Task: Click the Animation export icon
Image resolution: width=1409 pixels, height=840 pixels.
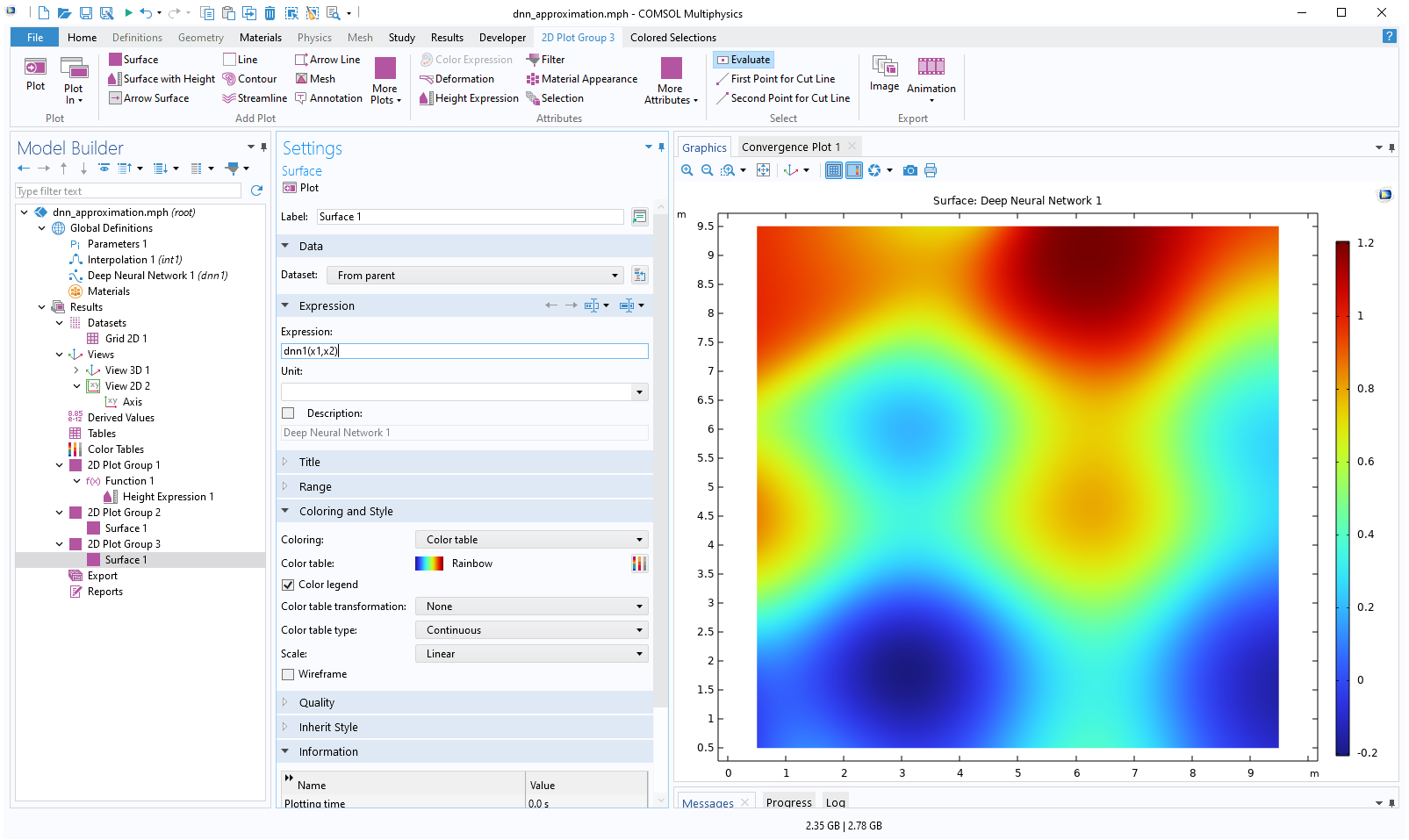Action: (x=931, y=68)
